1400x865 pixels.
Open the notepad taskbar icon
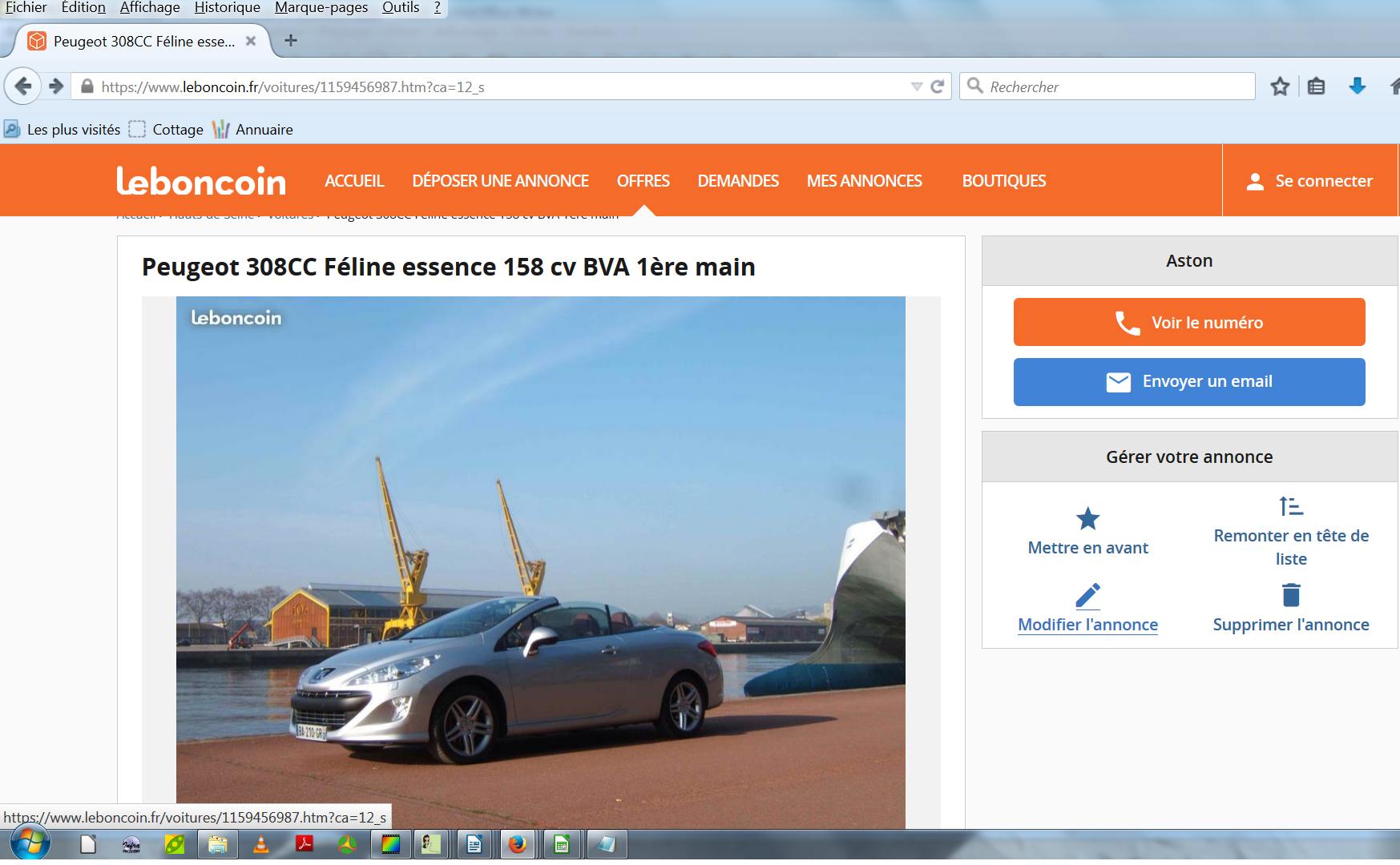(x=606, y=845)
